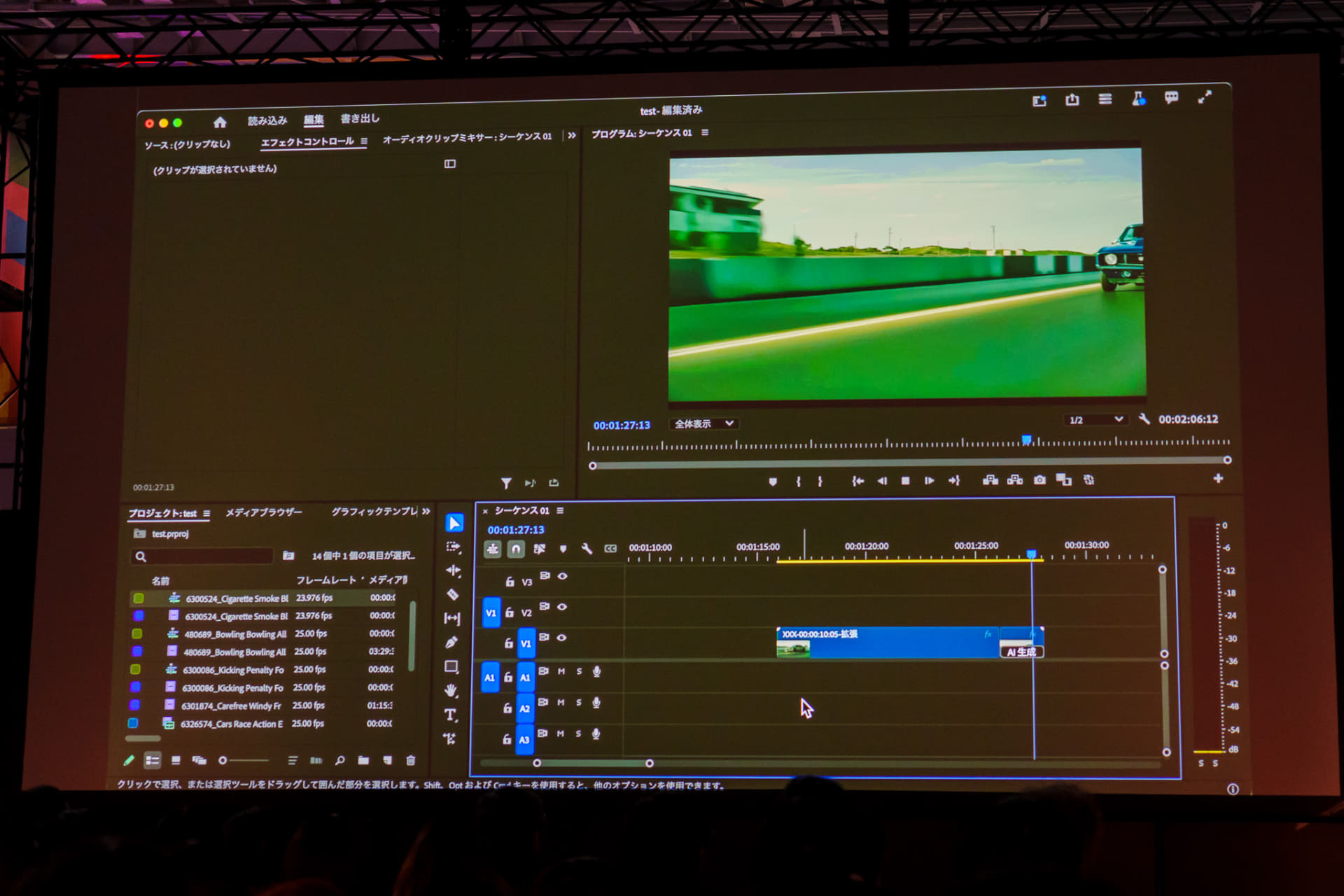Screen dimensions: 1344x896
Task: Click the search magnifier in the project panel
Action: pyautogui.click(x=339, y=761)
